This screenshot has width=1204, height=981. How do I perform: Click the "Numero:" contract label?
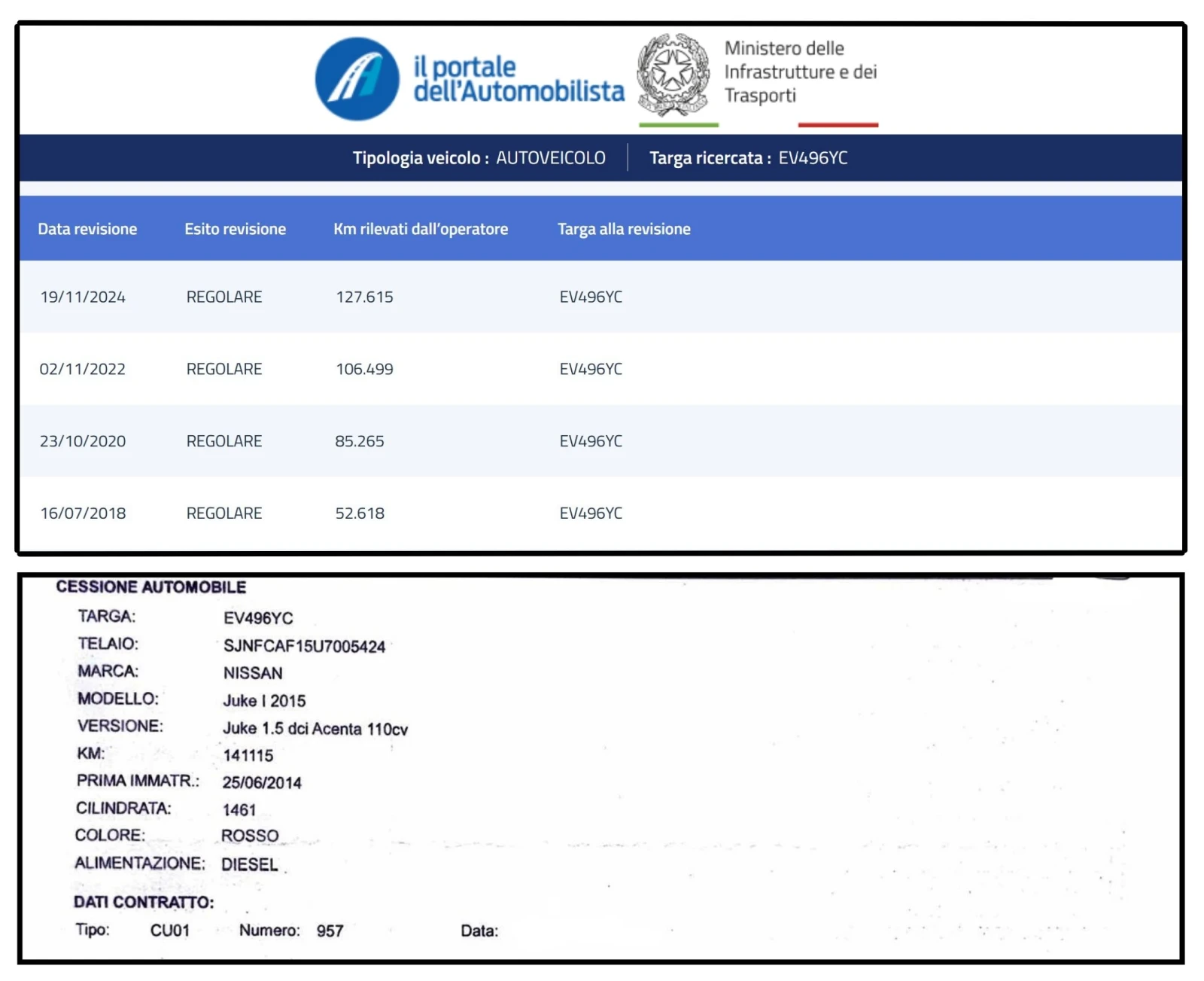[269, 931]
